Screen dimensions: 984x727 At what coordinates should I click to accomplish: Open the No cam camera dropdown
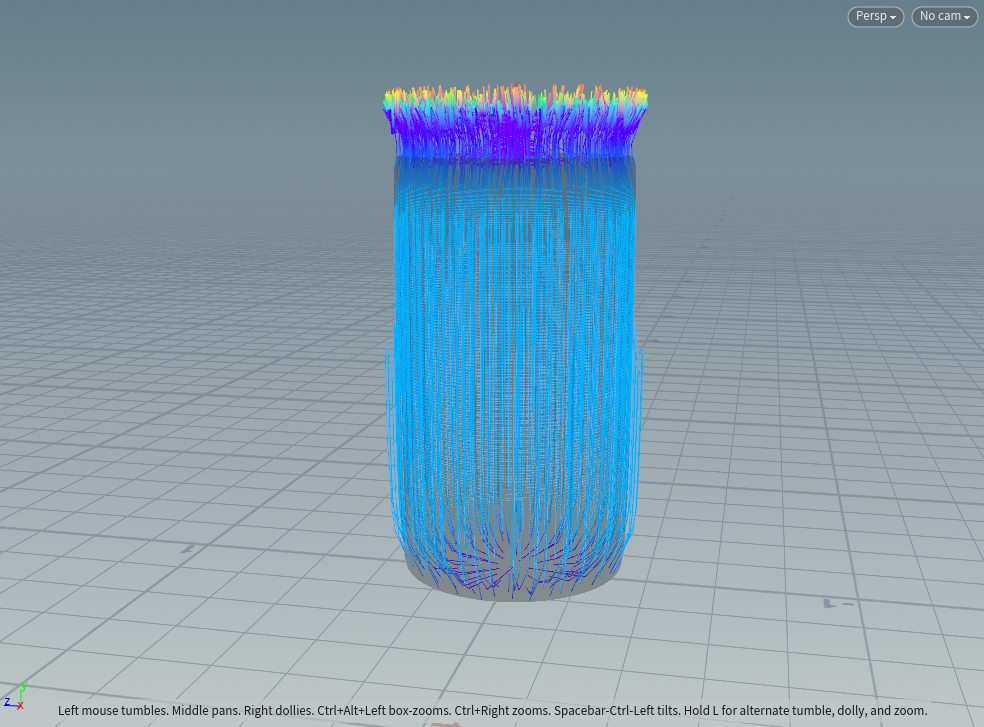(944, 16)
